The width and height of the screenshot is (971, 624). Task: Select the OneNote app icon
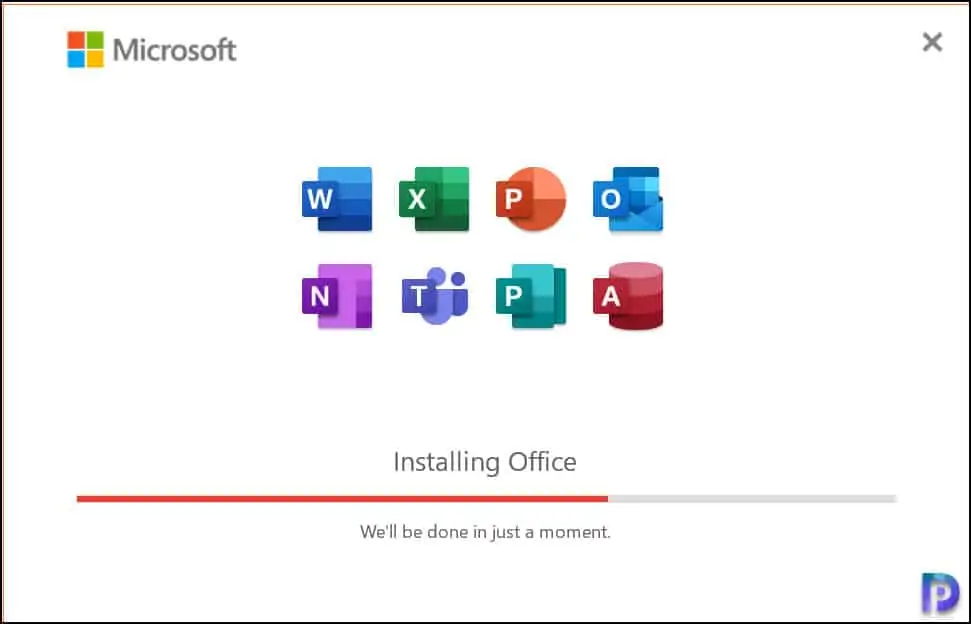(x=337, y=296)
